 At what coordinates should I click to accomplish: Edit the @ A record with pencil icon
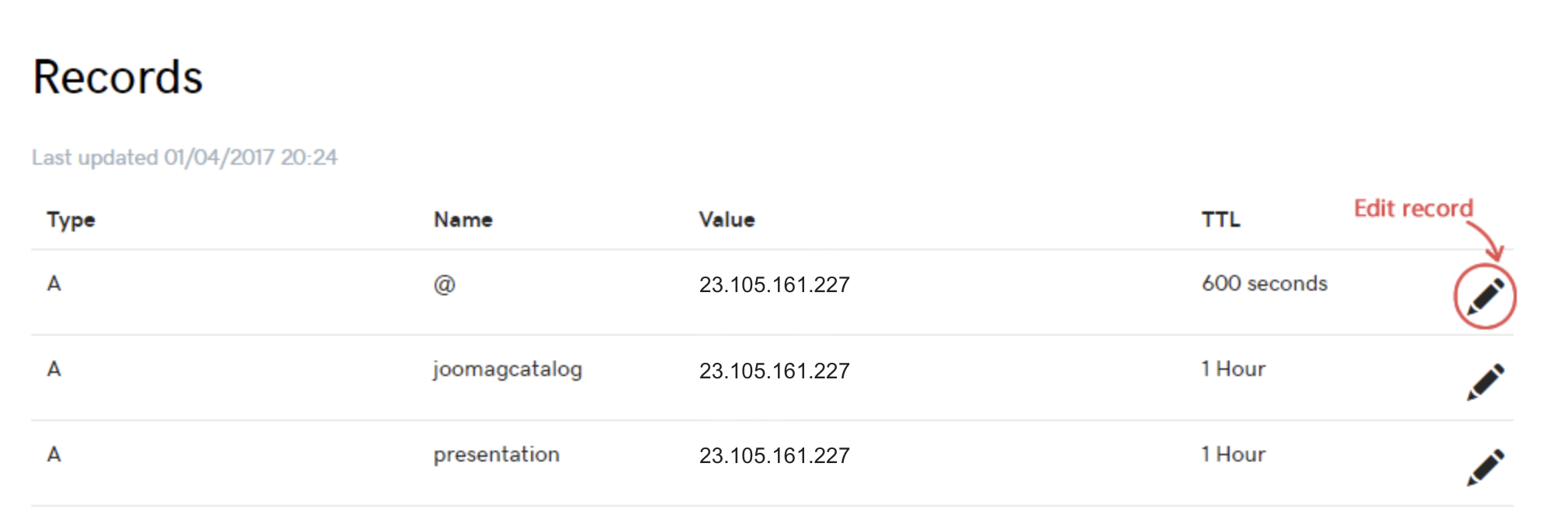pyautogui.click(x=1485, y=297)
